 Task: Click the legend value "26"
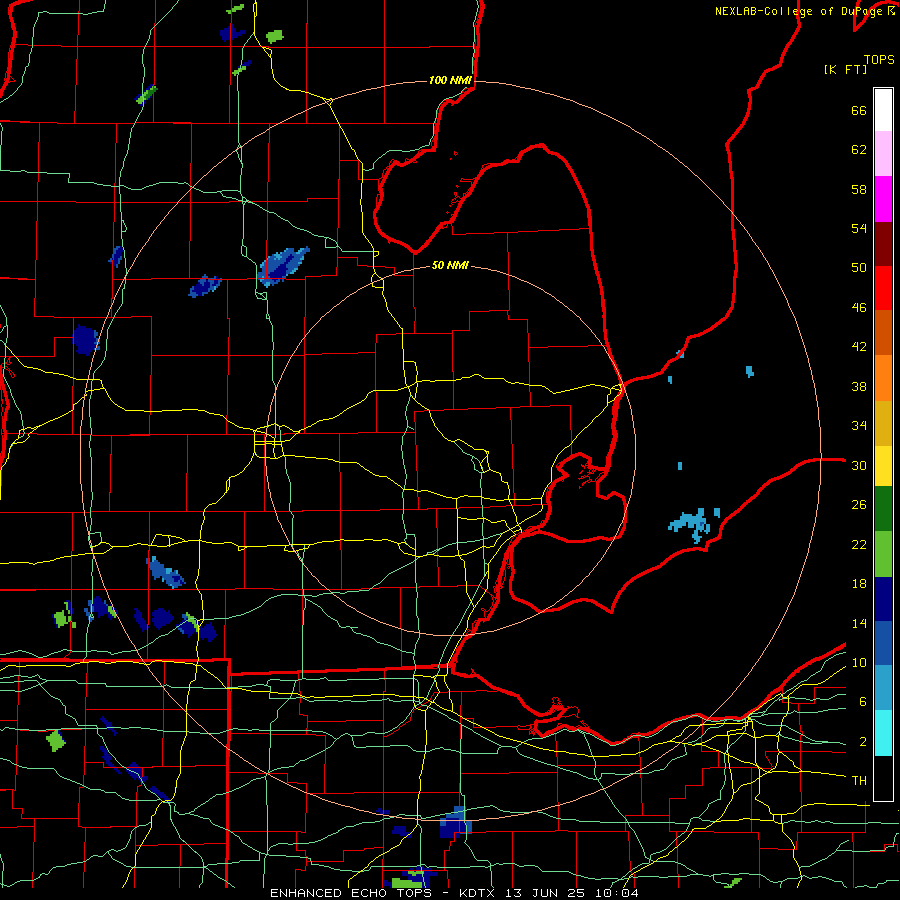tap(859, 505)
